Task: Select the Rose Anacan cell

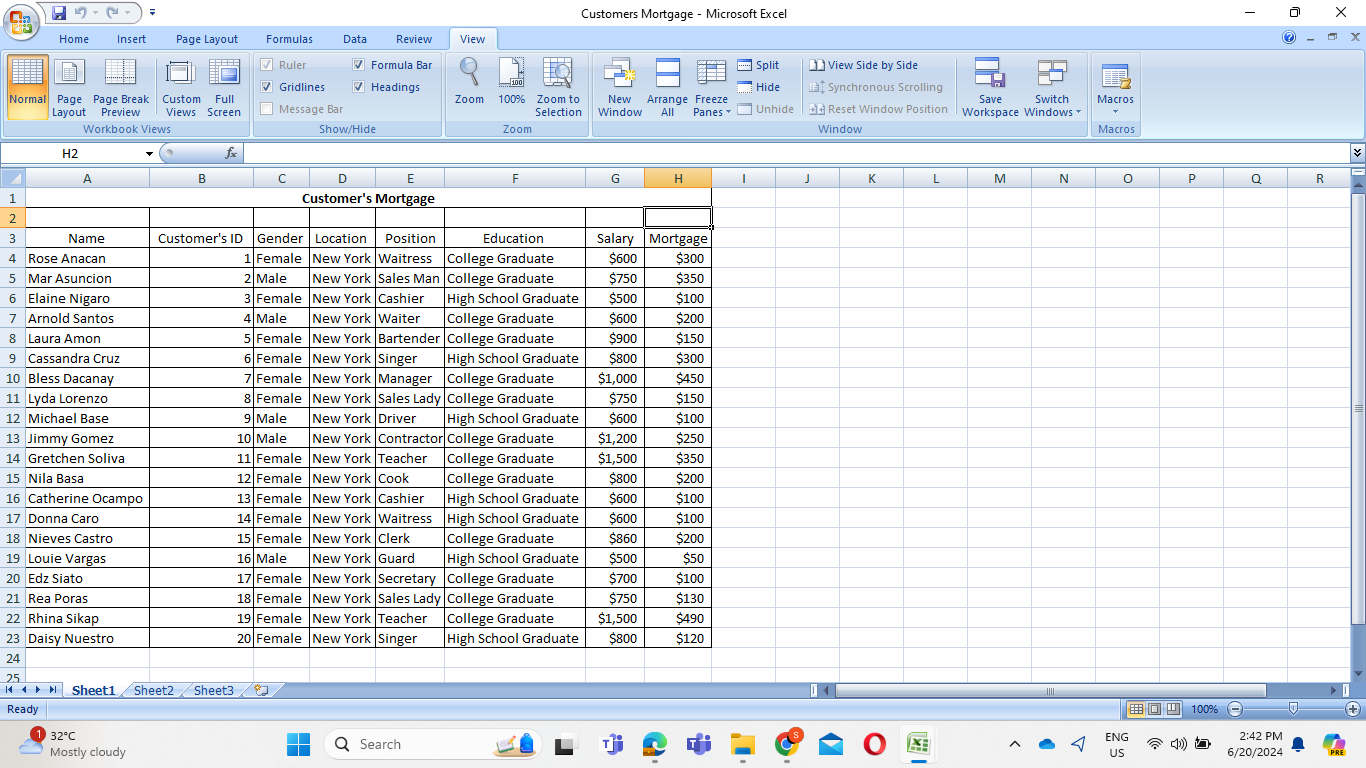Action: point(87,258)
